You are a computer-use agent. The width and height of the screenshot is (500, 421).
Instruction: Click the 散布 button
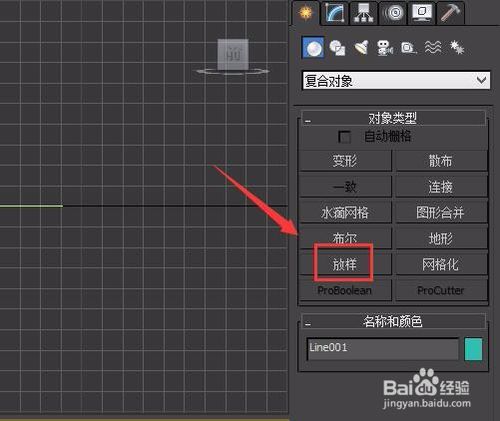(x=441, y=161)
